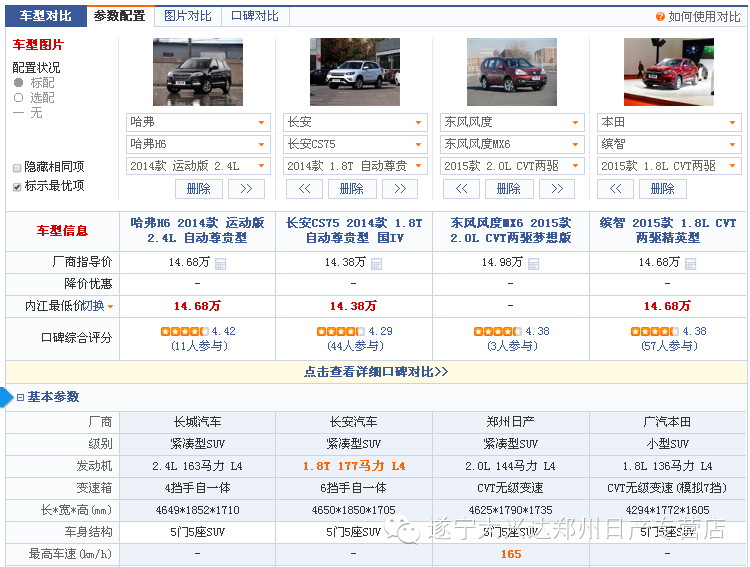Open 11人参与 review count link
The height and width of the screenshot is (567, 750).
pyautogui.click(x=199, y=346)
